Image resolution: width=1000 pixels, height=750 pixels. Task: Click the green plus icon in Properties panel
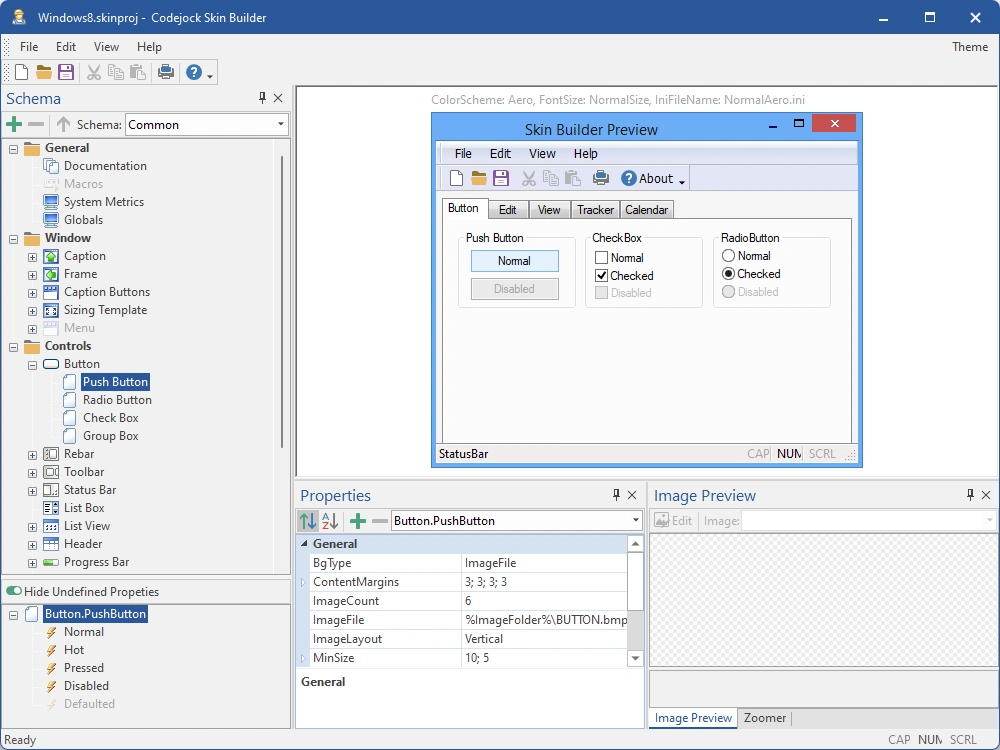(x=358, y=521)
